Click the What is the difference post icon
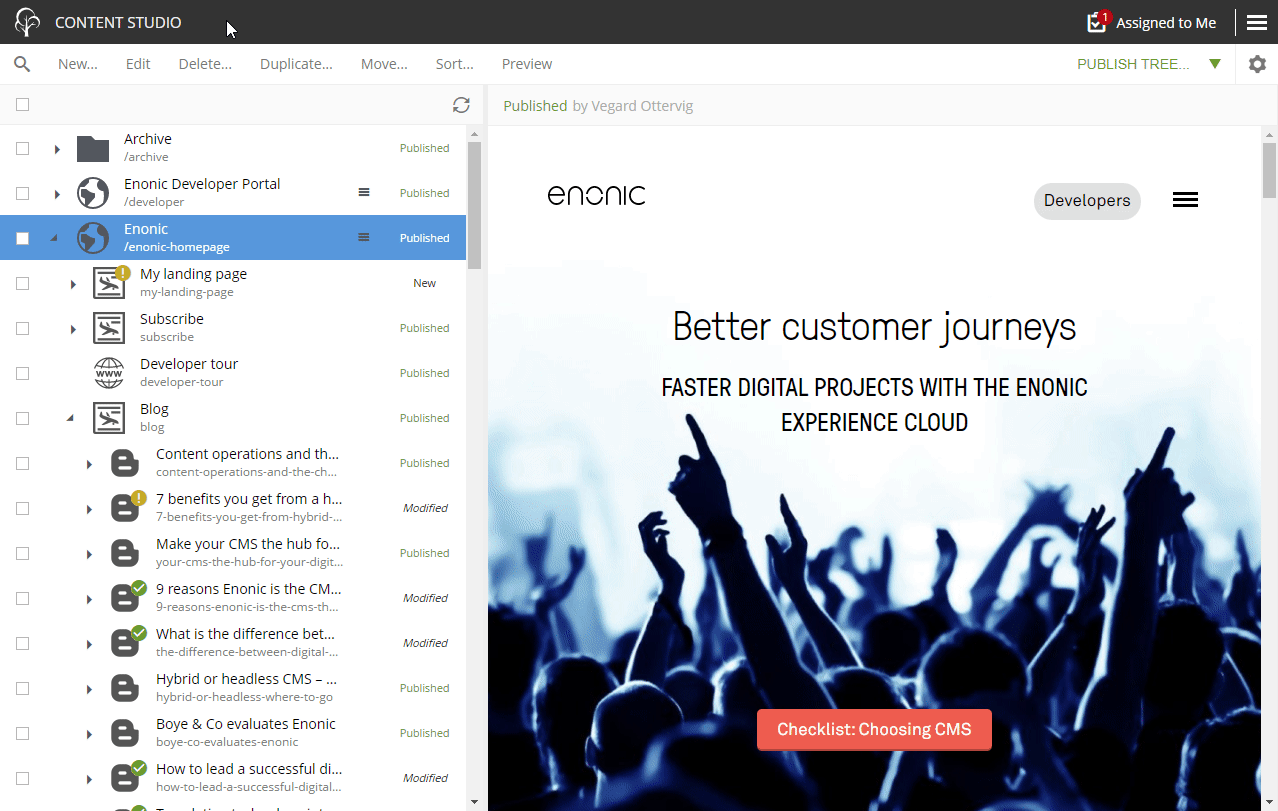This screenshot has width=1278, height=811. [x=126, y=642]
